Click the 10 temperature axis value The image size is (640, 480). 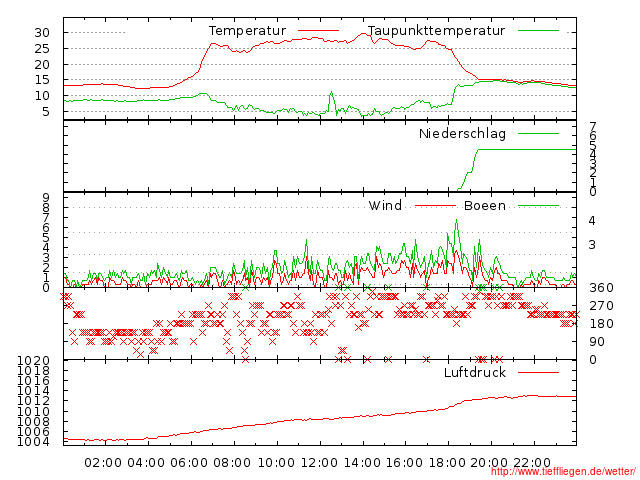(42, 96)
